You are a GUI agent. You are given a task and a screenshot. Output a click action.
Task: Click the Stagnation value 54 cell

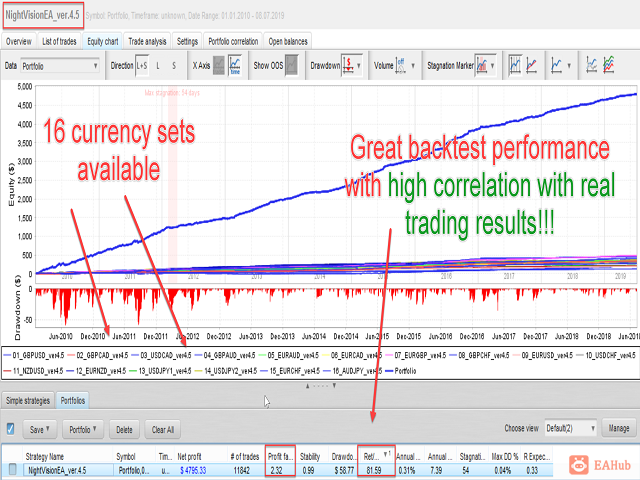465,470
